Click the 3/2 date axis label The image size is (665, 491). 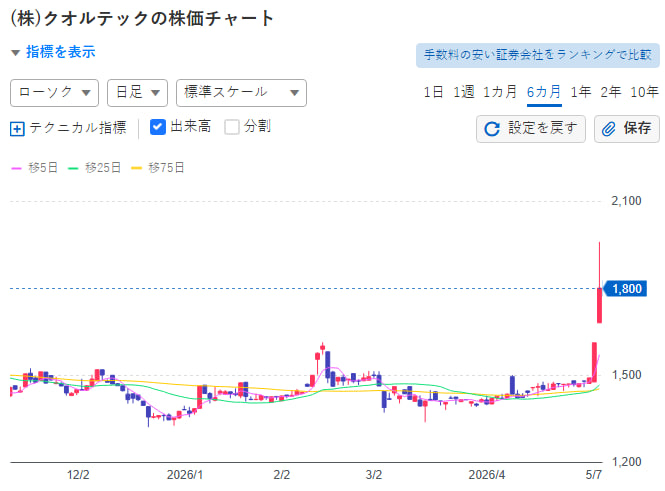(374, 475)
